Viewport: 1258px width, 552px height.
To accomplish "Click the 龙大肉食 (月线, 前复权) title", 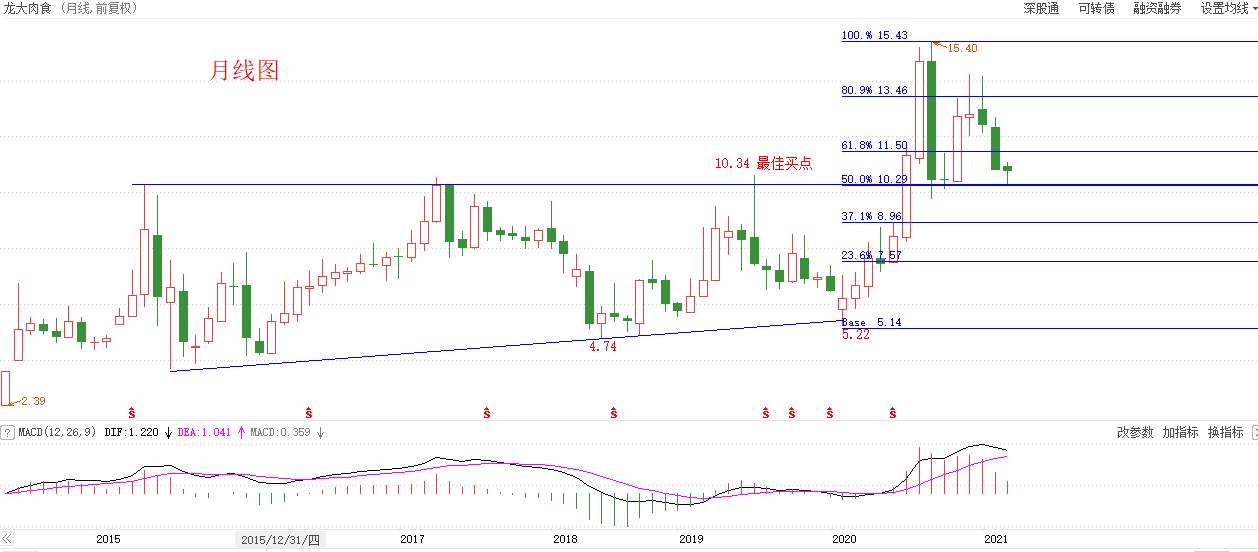I will click(x=70, y=8).
